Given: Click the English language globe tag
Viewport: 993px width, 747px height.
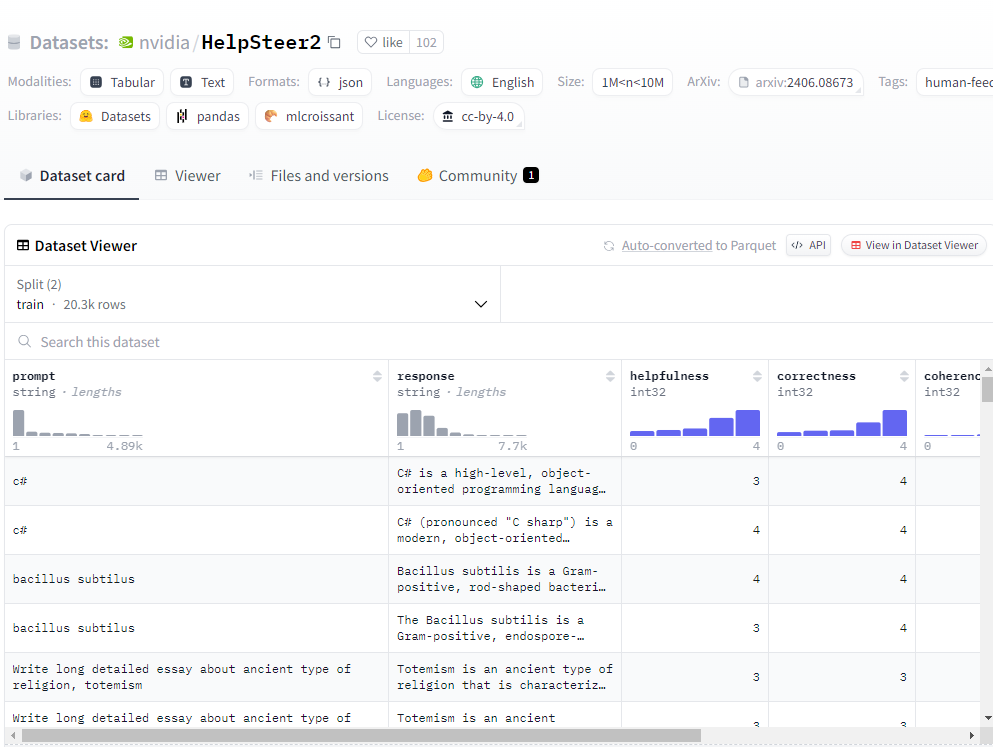Looking at the screenshot, I should click(502, 82).
